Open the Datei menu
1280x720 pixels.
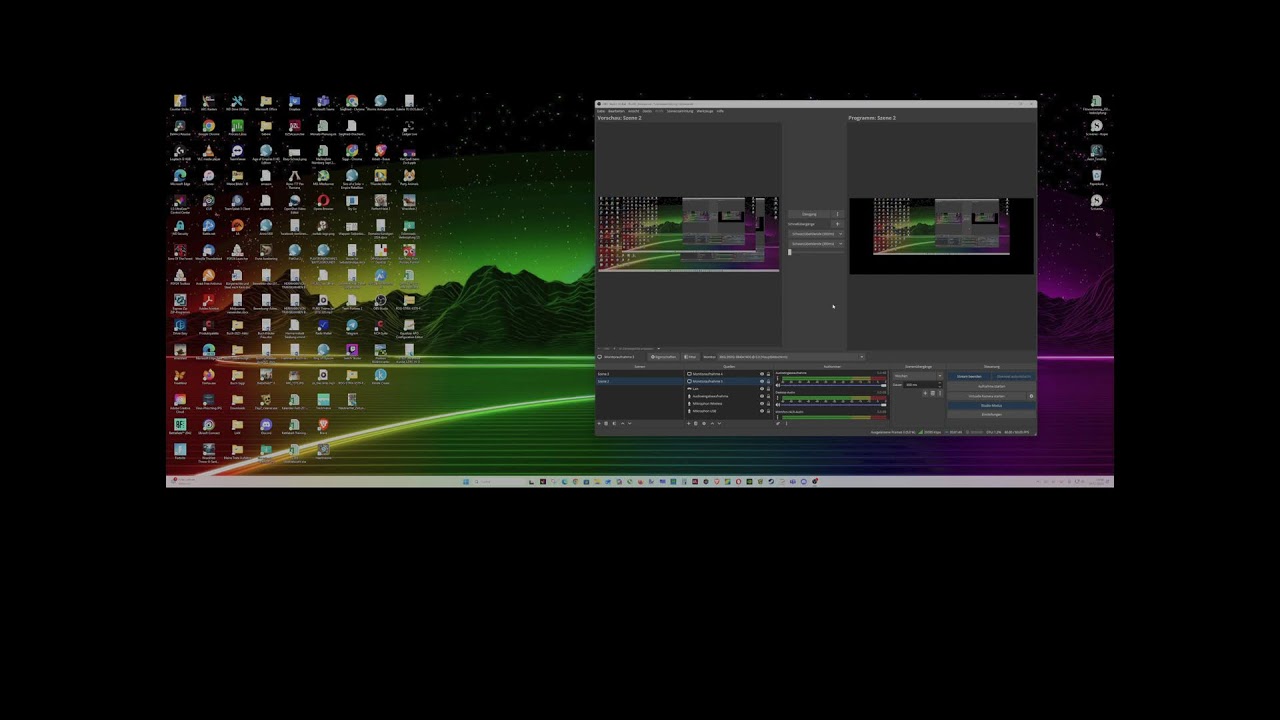point(600,111)
